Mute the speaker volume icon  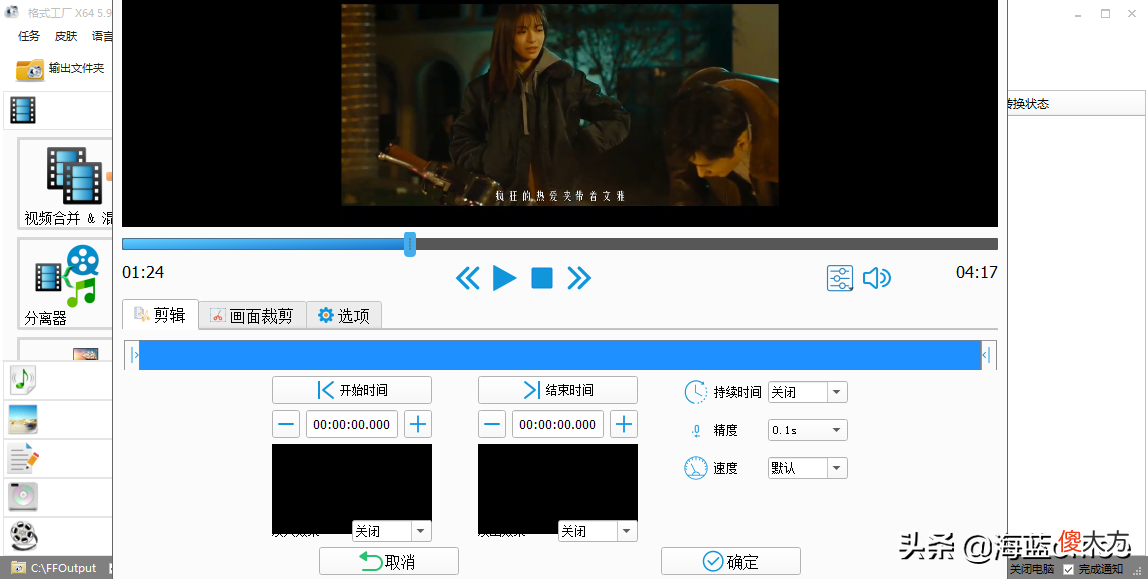(x=876, y=278)
